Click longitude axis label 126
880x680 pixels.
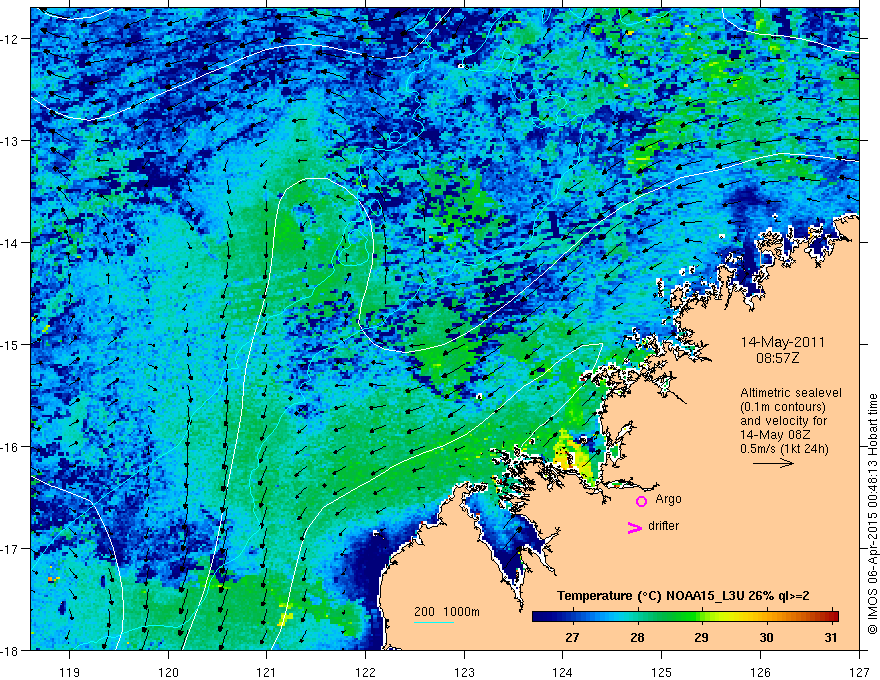(760, 672)
